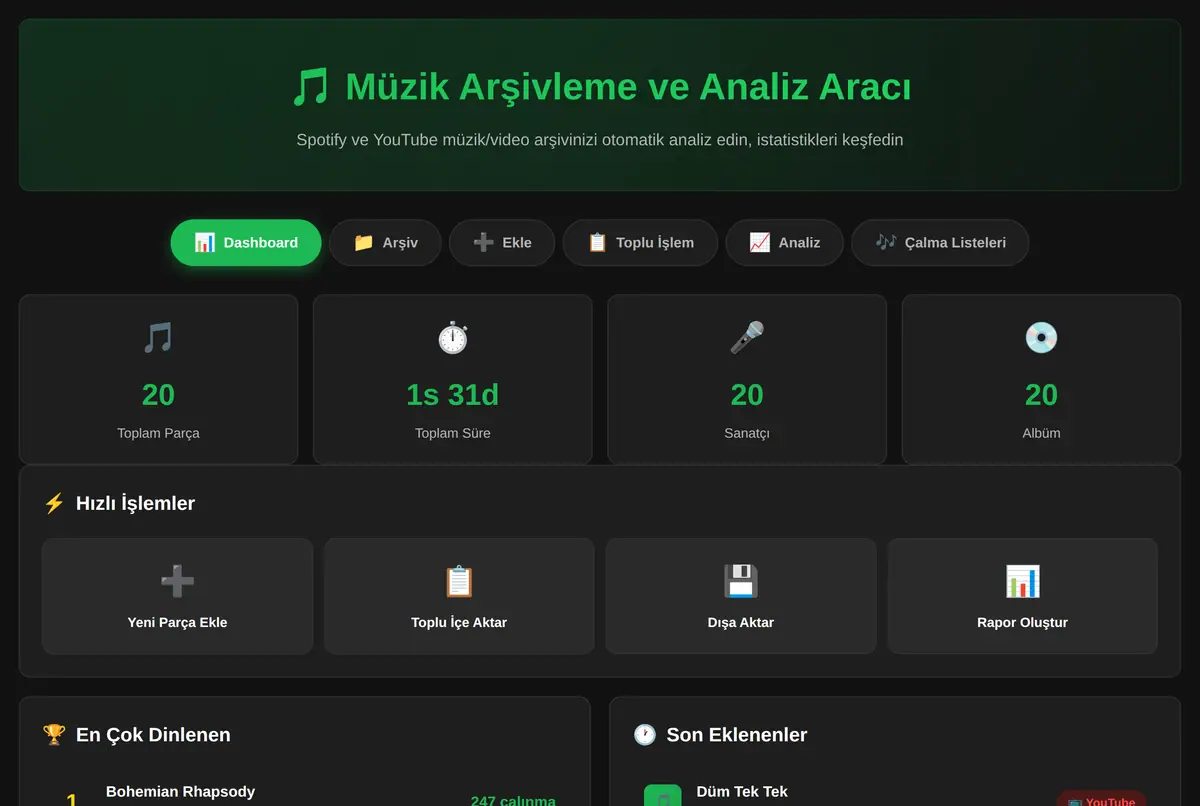The width and height of the screenshot is (1200, 806).
Task: Go to the Toplu İşlem tab
Action: click(640, 243)
